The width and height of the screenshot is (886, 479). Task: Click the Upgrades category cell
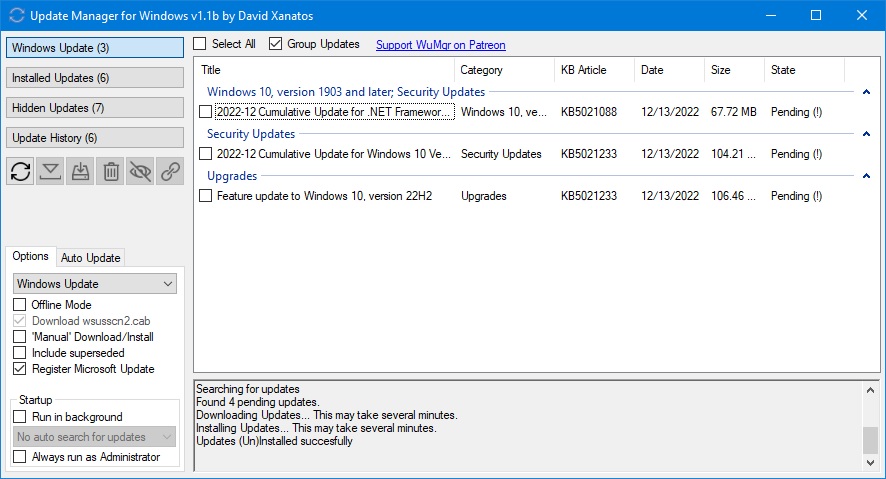(x=484, y=196)
